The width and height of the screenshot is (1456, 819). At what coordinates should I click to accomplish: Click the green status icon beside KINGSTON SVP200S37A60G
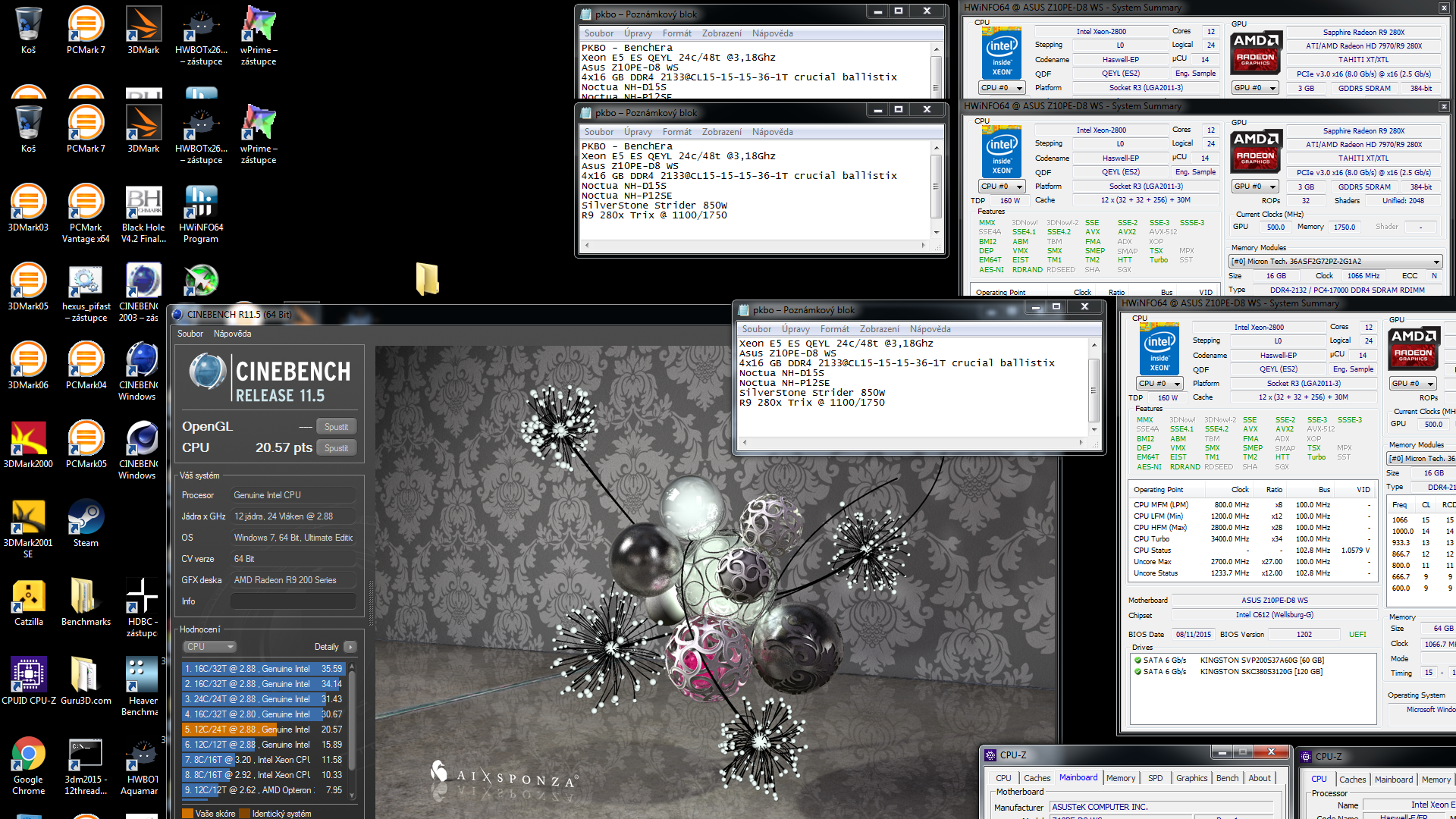(x=1137, y=661)
